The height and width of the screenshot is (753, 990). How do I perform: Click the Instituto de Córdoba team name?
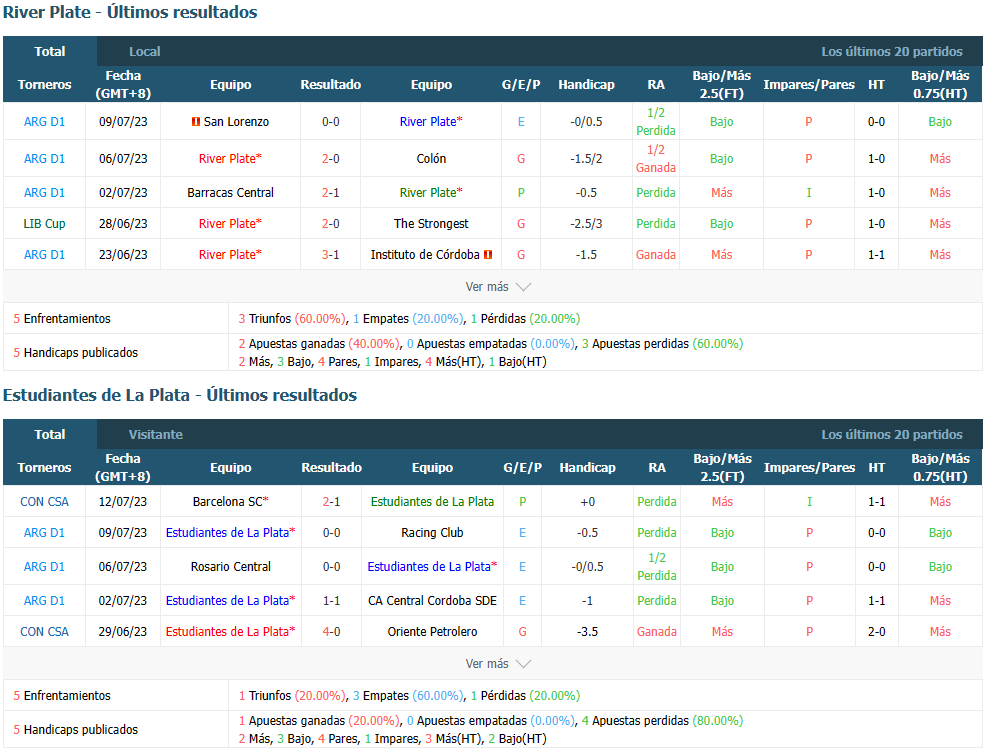[425, 255]
